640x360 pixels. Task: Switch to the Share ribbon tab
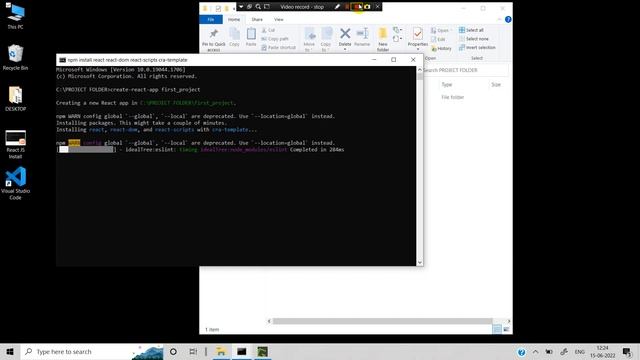[257, 20]
